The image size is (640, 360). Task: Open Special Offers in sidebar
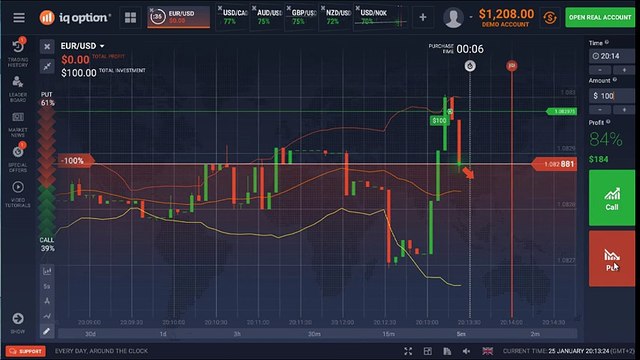pyautogui.click(x=18, y=158)
